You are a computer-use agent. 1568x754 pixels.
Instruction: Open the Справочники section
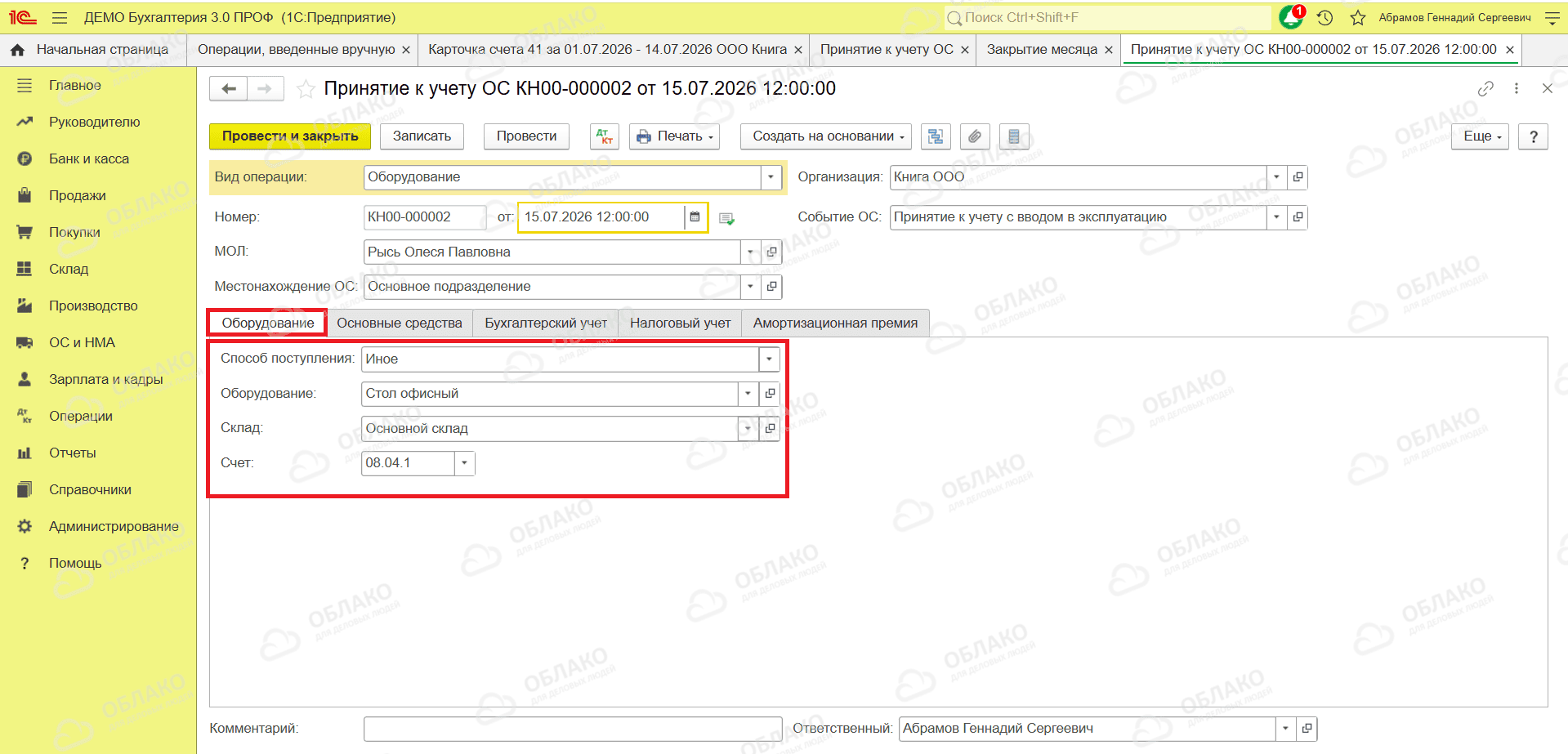pos(90,490)
